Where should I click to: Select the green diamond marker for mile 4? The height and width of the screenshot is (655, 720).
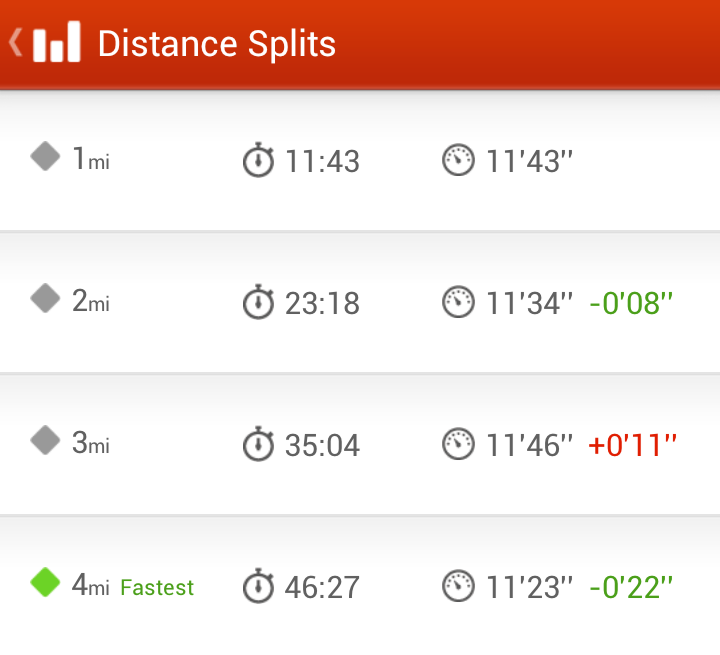(45, 582)
